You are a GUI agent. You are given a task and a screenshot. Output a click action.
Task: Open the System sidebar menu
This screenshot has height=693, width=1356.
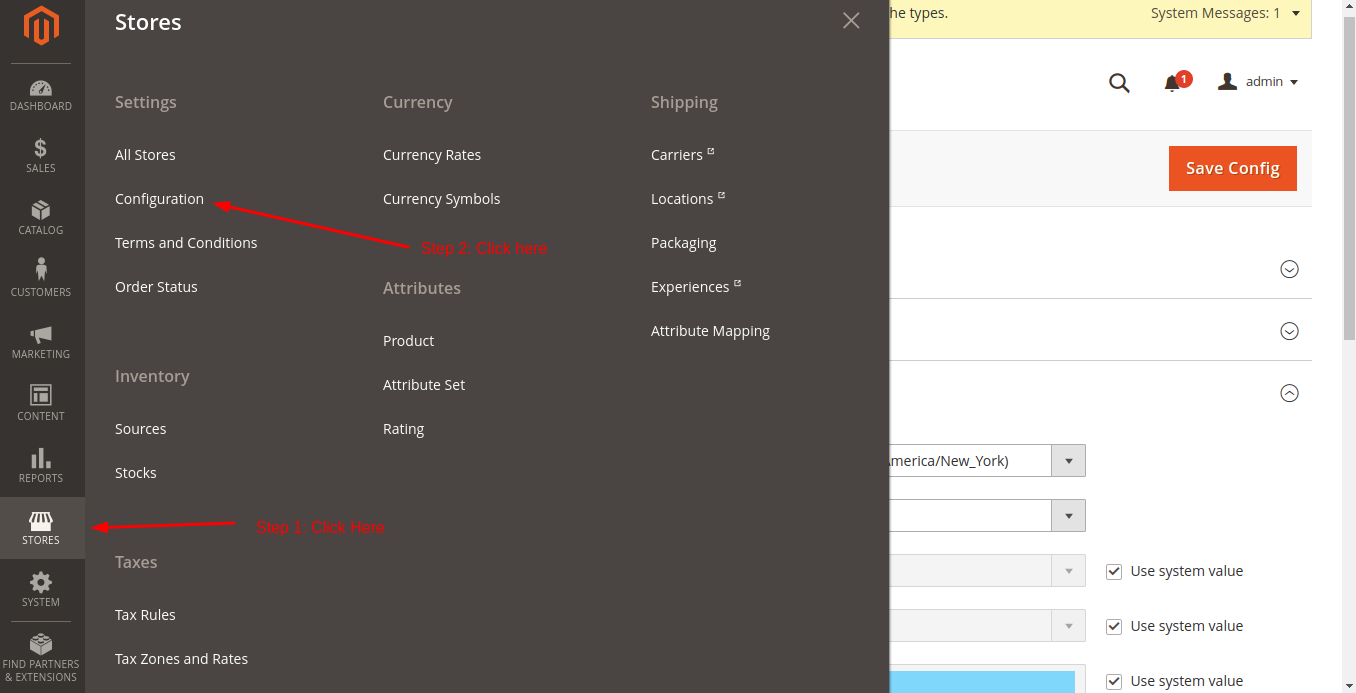(x=41, y=591)
